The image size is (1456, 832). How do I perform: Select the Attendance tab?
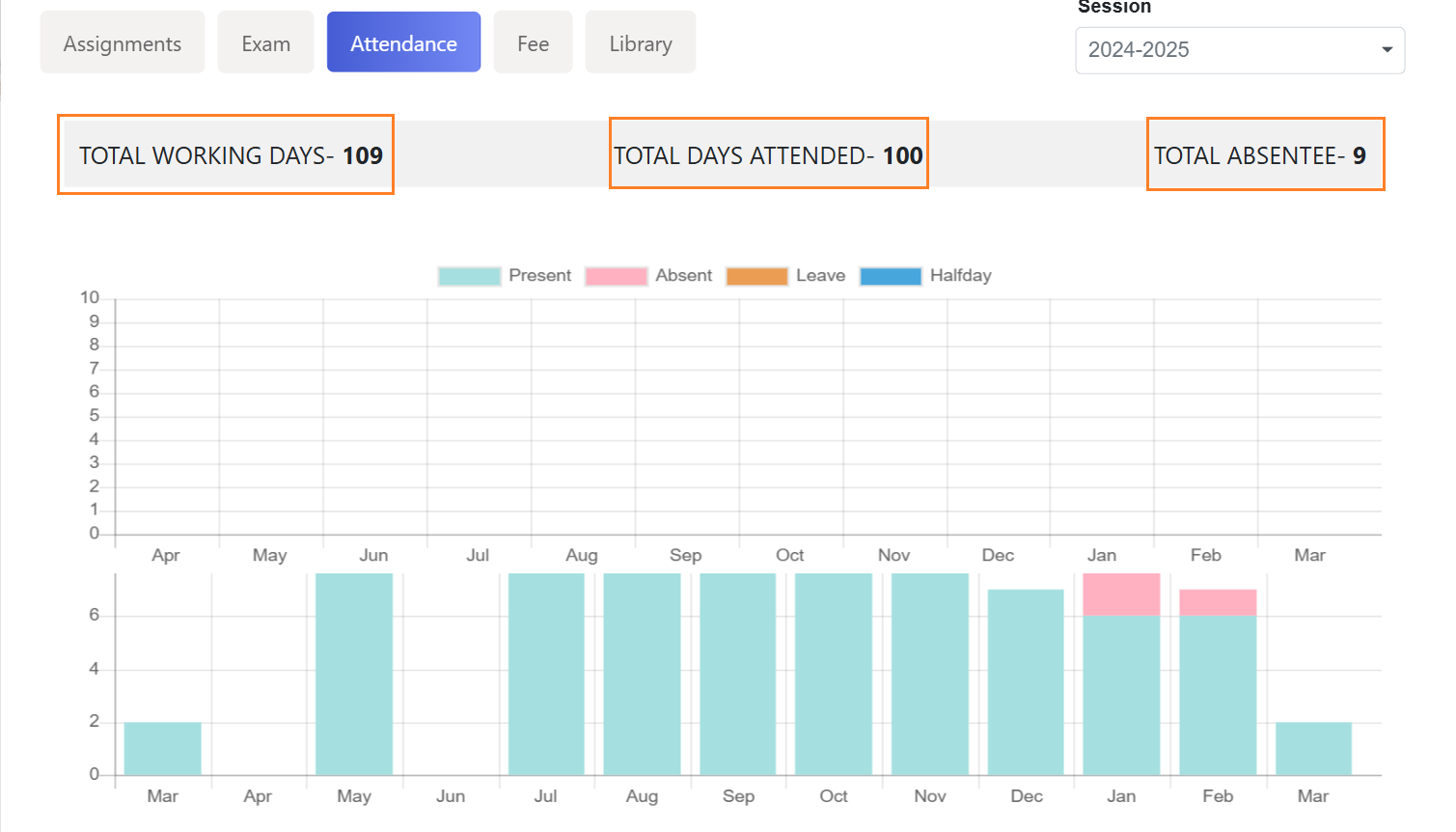(x=403, y=43)
